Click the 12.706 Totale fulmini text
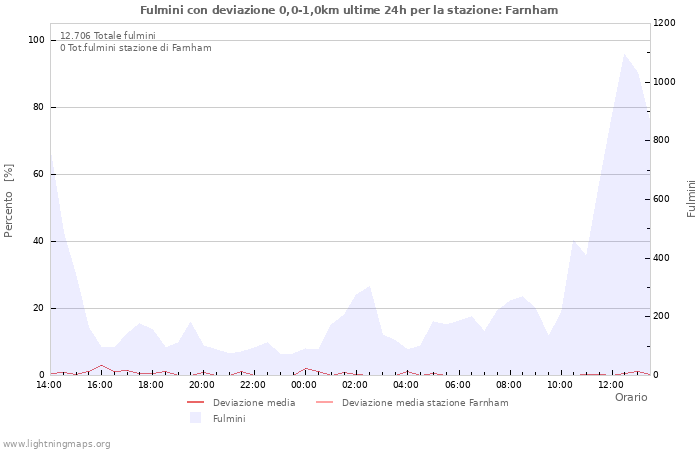The width and height of the screenshot is (700, 450). pyautogui.click(x=107, y=36)
